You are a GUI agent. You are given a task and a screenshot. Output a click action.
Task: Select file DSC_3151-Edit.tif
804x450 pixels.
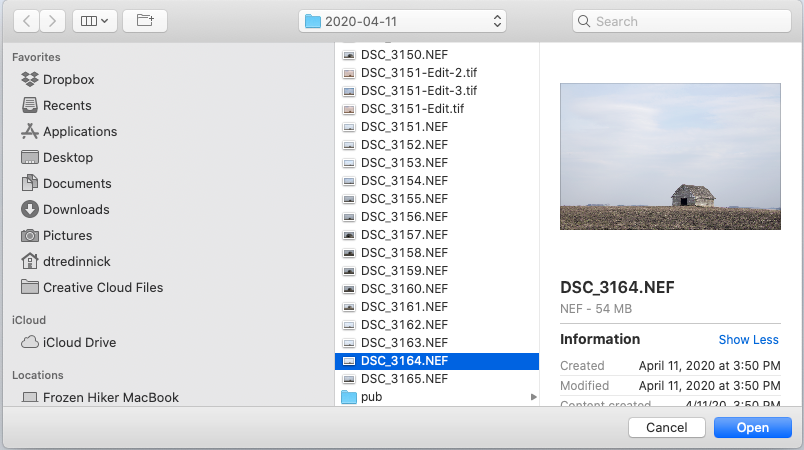point(437,109)
